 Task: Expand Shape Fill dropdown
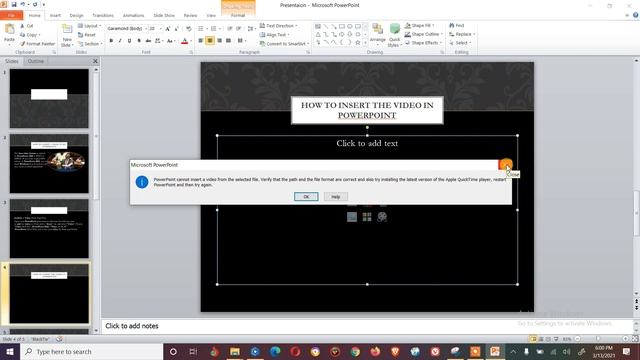420,25
